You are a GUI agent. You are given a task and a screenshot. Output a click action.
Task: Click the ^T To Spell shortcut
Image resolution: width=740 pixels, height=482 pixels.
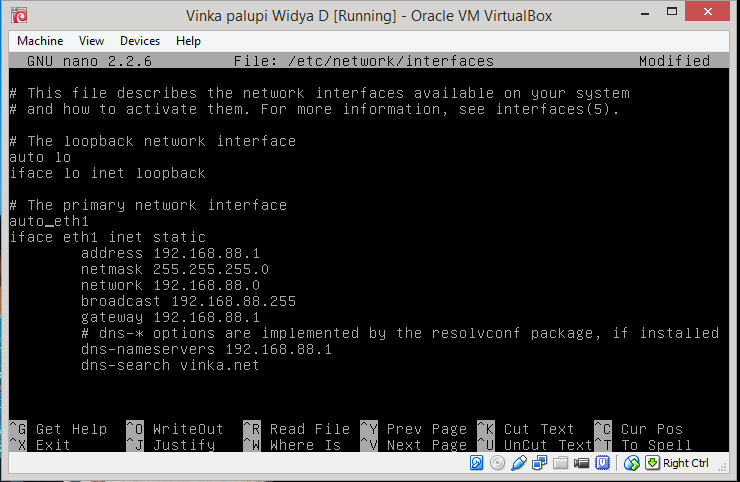[x=643, y=445]
